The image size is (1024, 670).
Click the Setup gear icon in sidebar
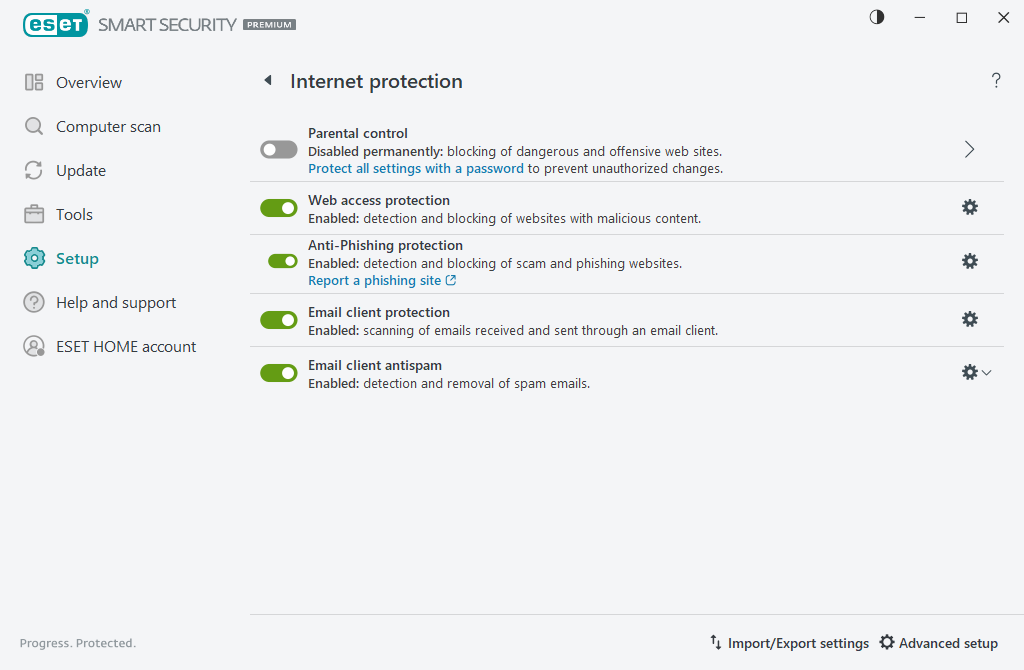click(33, 258)
